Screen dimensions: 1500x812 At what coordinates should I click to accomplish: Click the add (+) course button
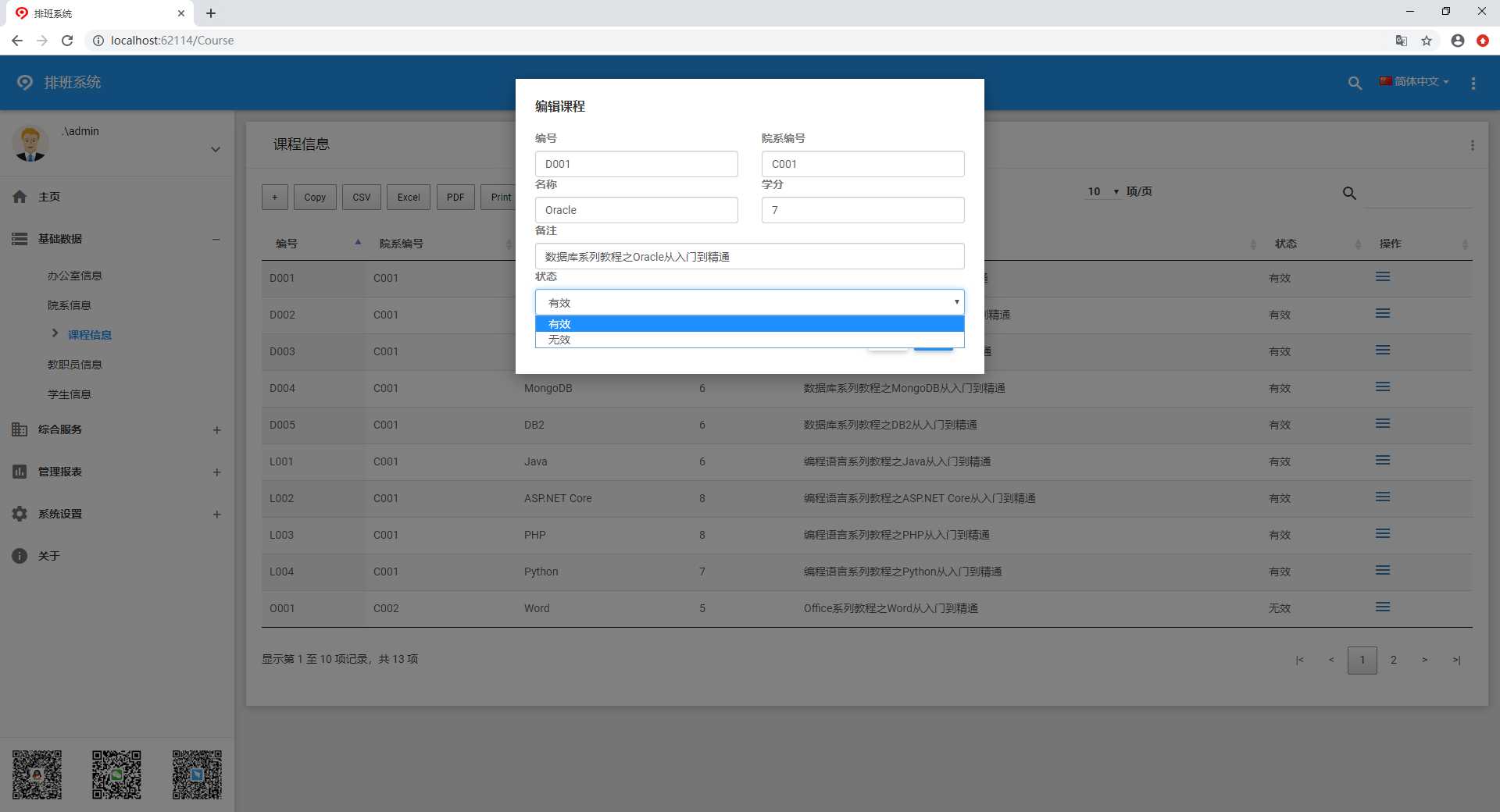(x=275, y=198)
